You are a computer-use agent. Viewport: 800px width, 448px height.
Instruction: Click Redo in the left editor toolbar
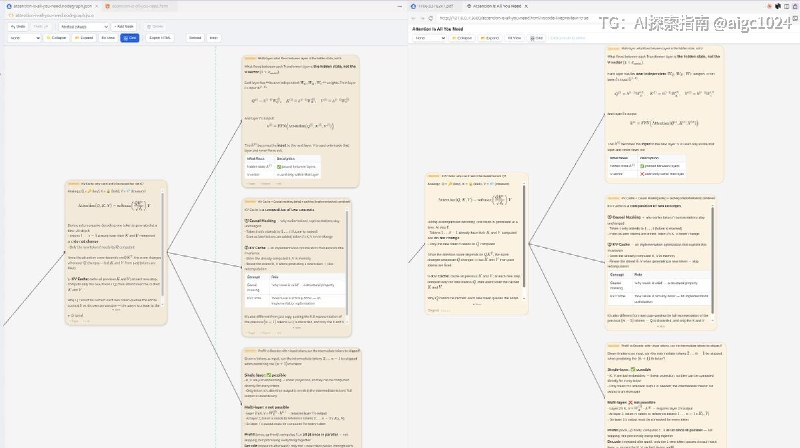(x=40, y=27)
